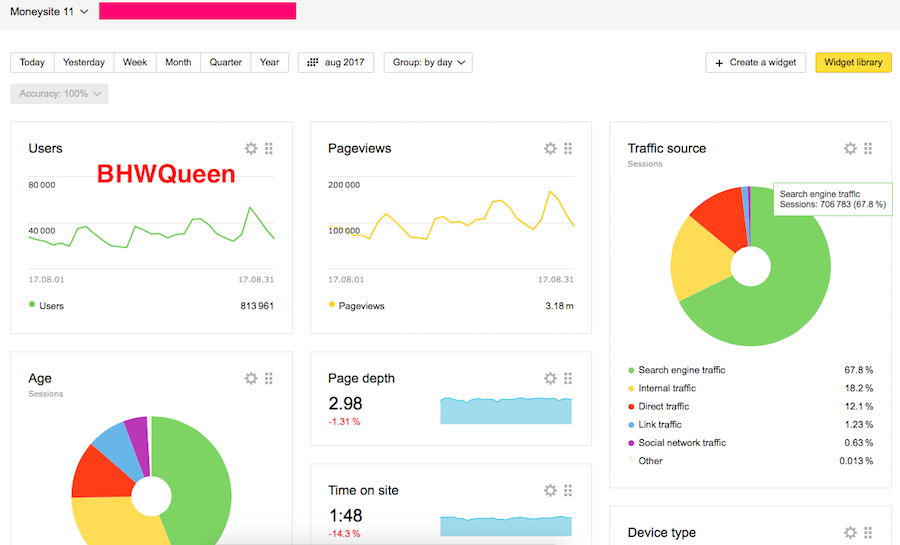Click the Time on site drag handle
This screenshot has width=900, height=545.
tap(568, 490)
